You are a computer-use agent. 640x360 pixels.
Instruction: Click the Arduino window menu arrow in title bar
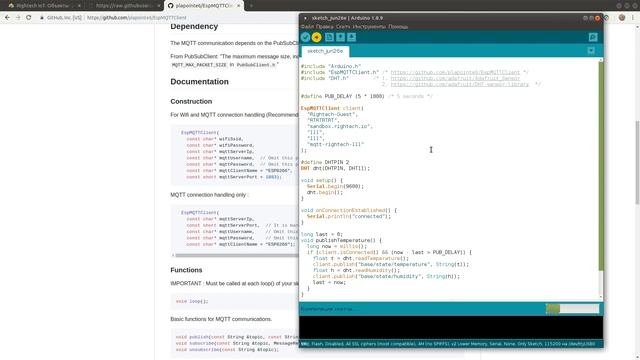(305, 18)
